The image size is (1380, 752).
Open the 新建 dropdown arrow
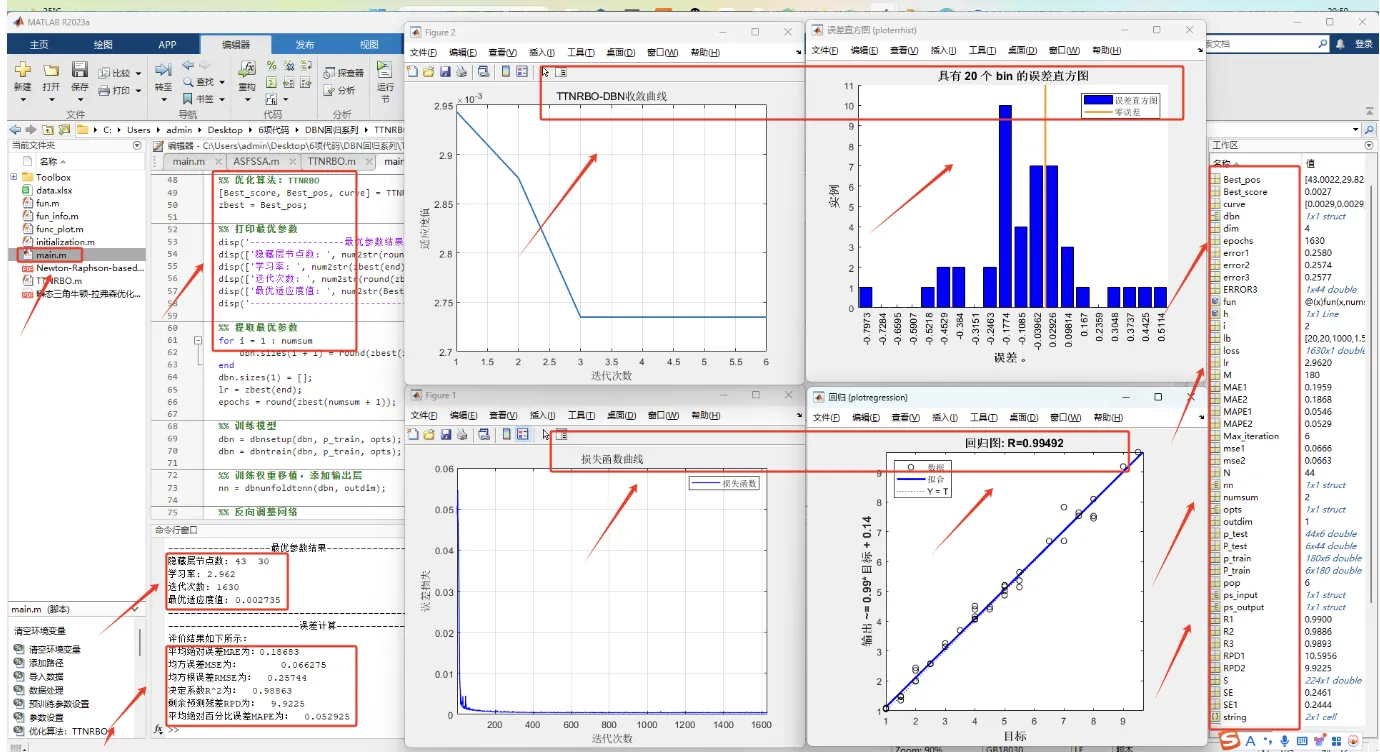click(x=22, y=98)
